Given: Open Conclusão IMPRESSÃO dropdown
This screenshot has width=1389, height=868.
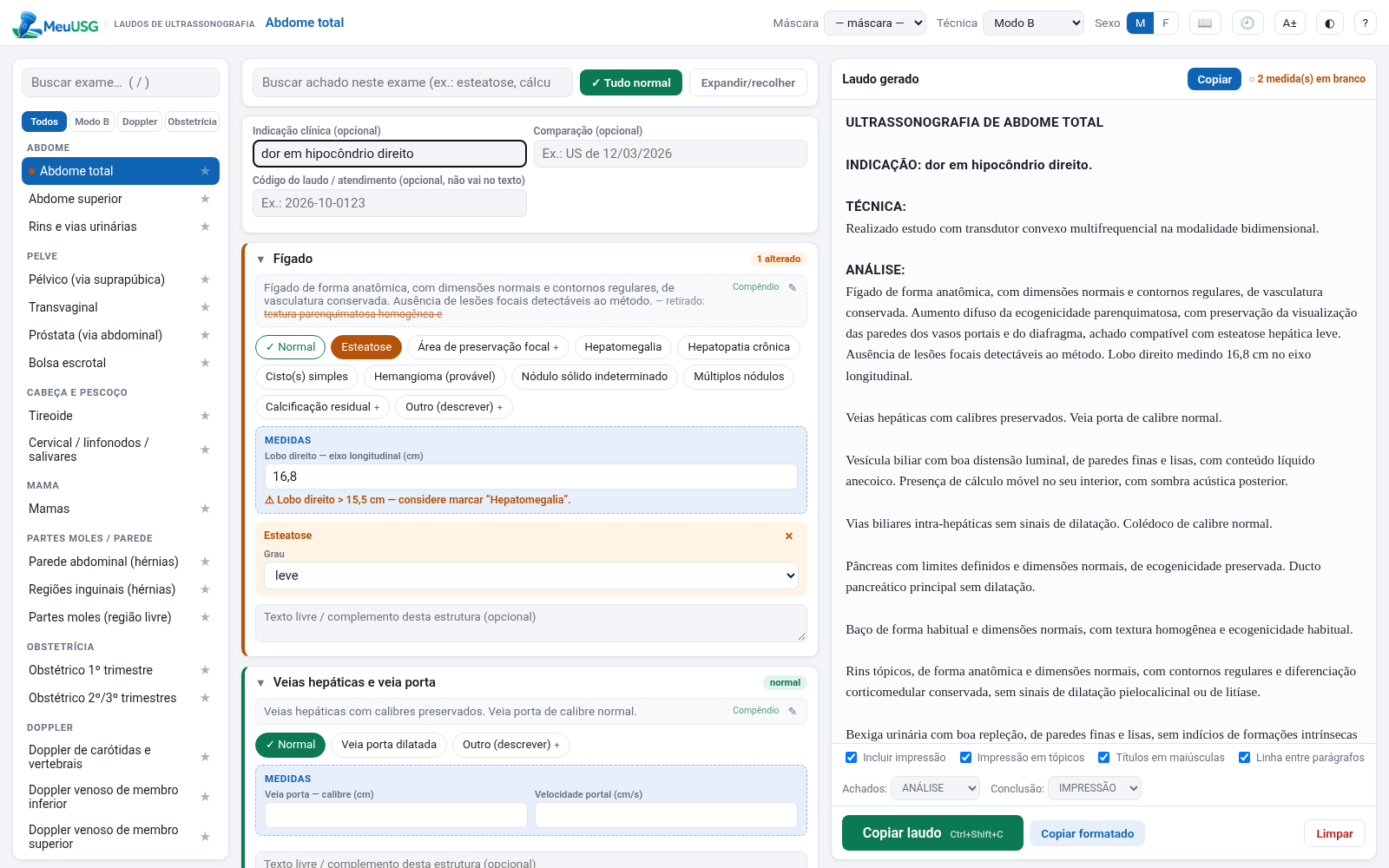Looking at the screenshot, I should coord(1094,788).
